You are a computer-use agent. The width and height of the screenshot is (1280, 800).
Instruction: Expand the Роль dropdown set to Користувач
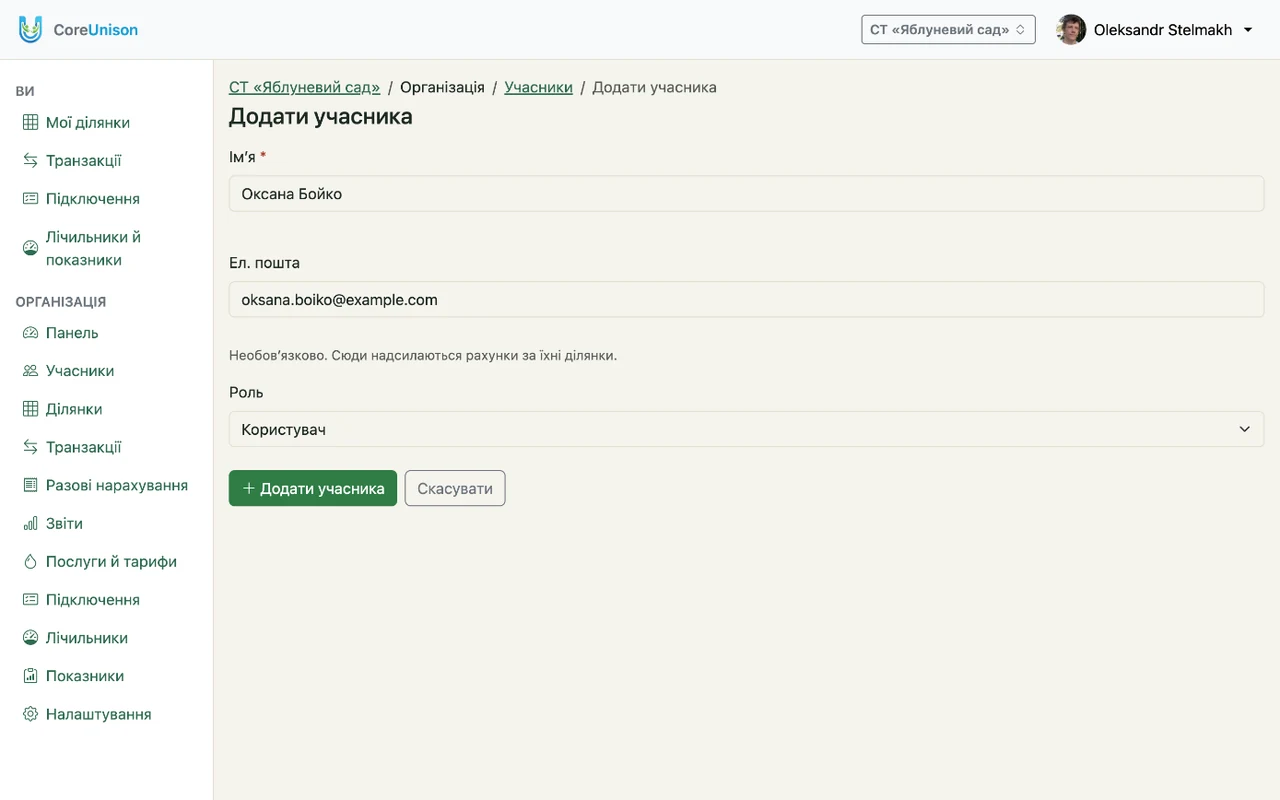coord(746,429)
